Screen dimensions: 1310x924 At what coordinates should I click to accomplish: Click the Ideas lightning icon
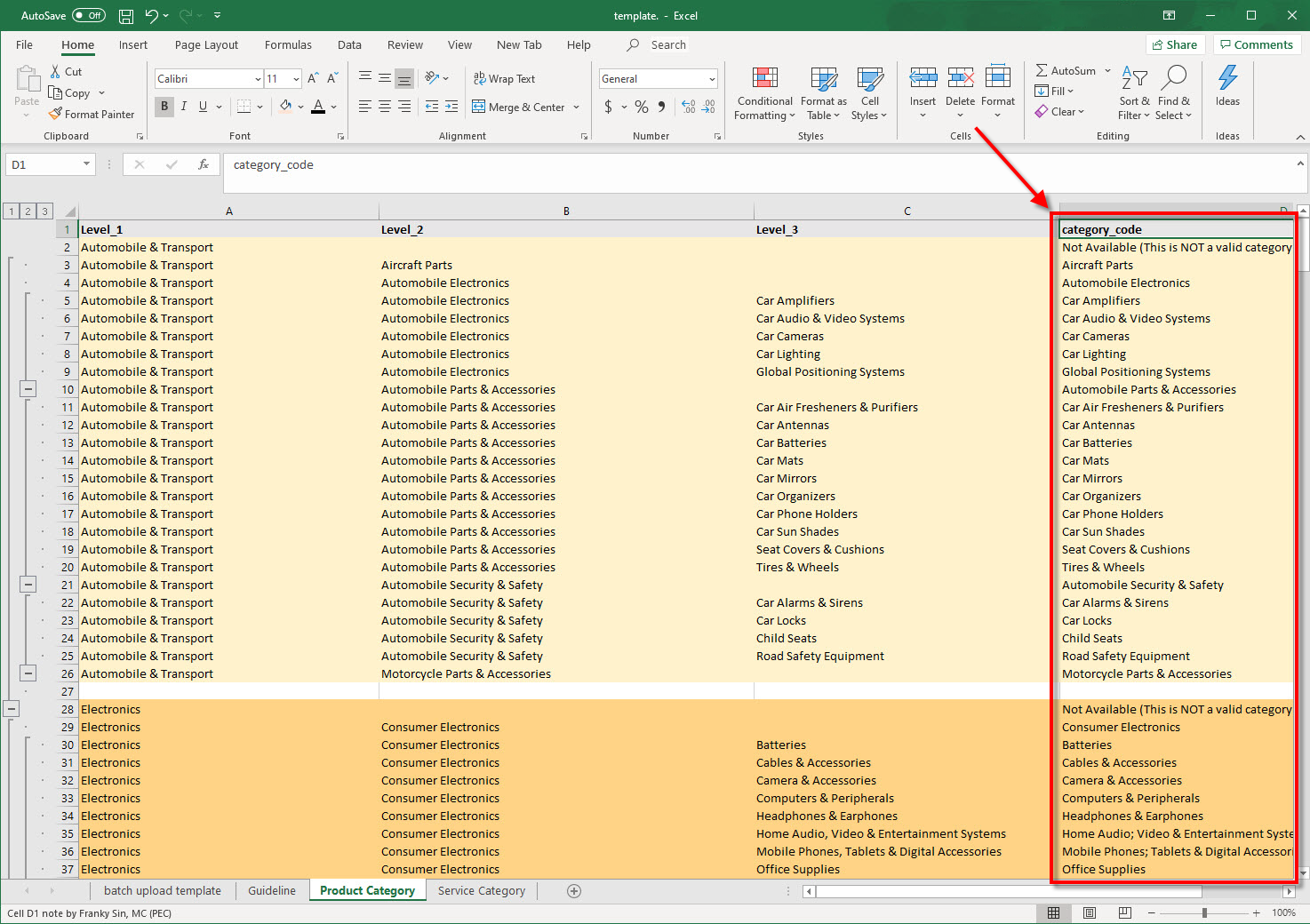(1227, 78)
